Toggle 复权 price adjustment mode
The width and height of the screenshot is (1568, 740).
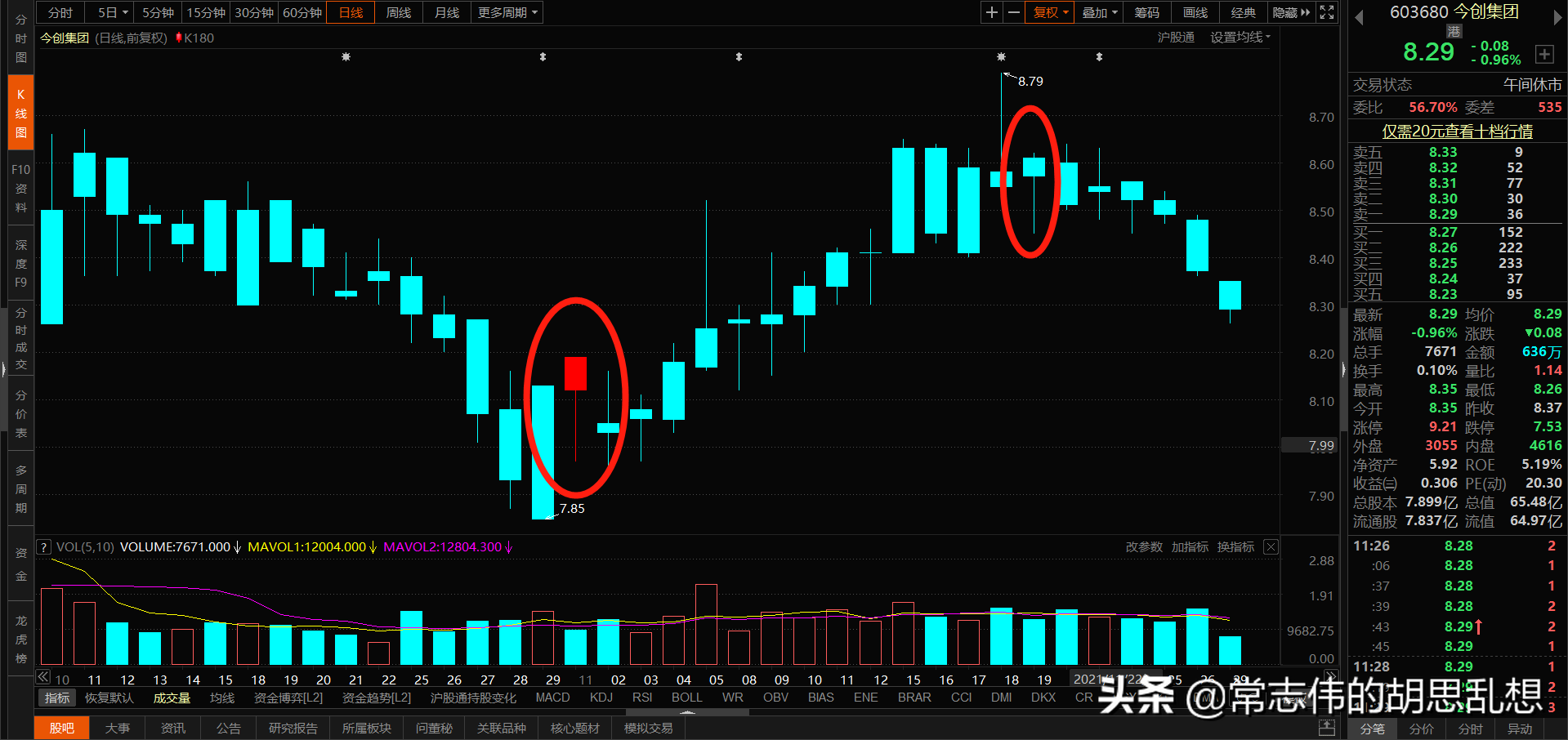[x=1048, y=12]
